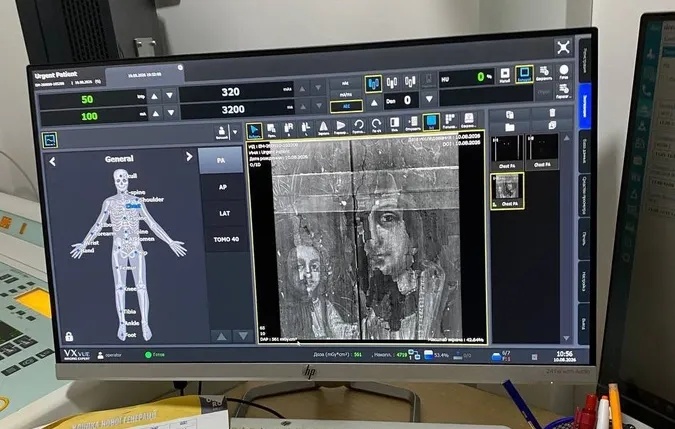Rotate image clockwise using the rotate icon

(x=376, y=125)
